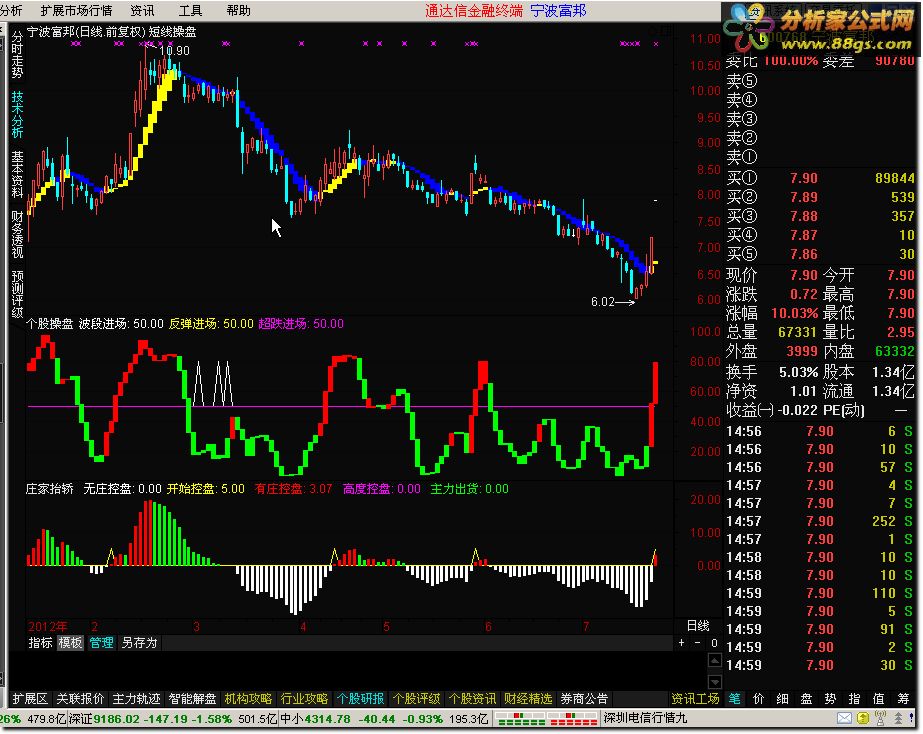Open the 基本资料 side tab

point(17,174)
